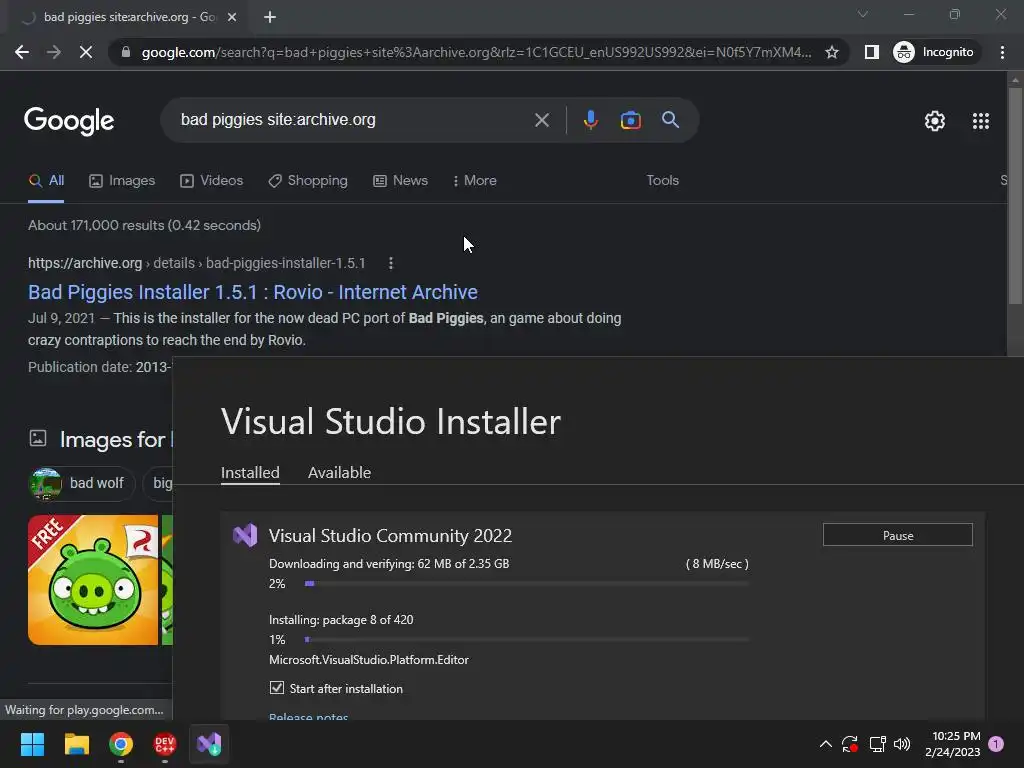1024x768 pixels.
Task: Pause the Visual Studio Community 2022 download
Action: (x=897, y=535)
